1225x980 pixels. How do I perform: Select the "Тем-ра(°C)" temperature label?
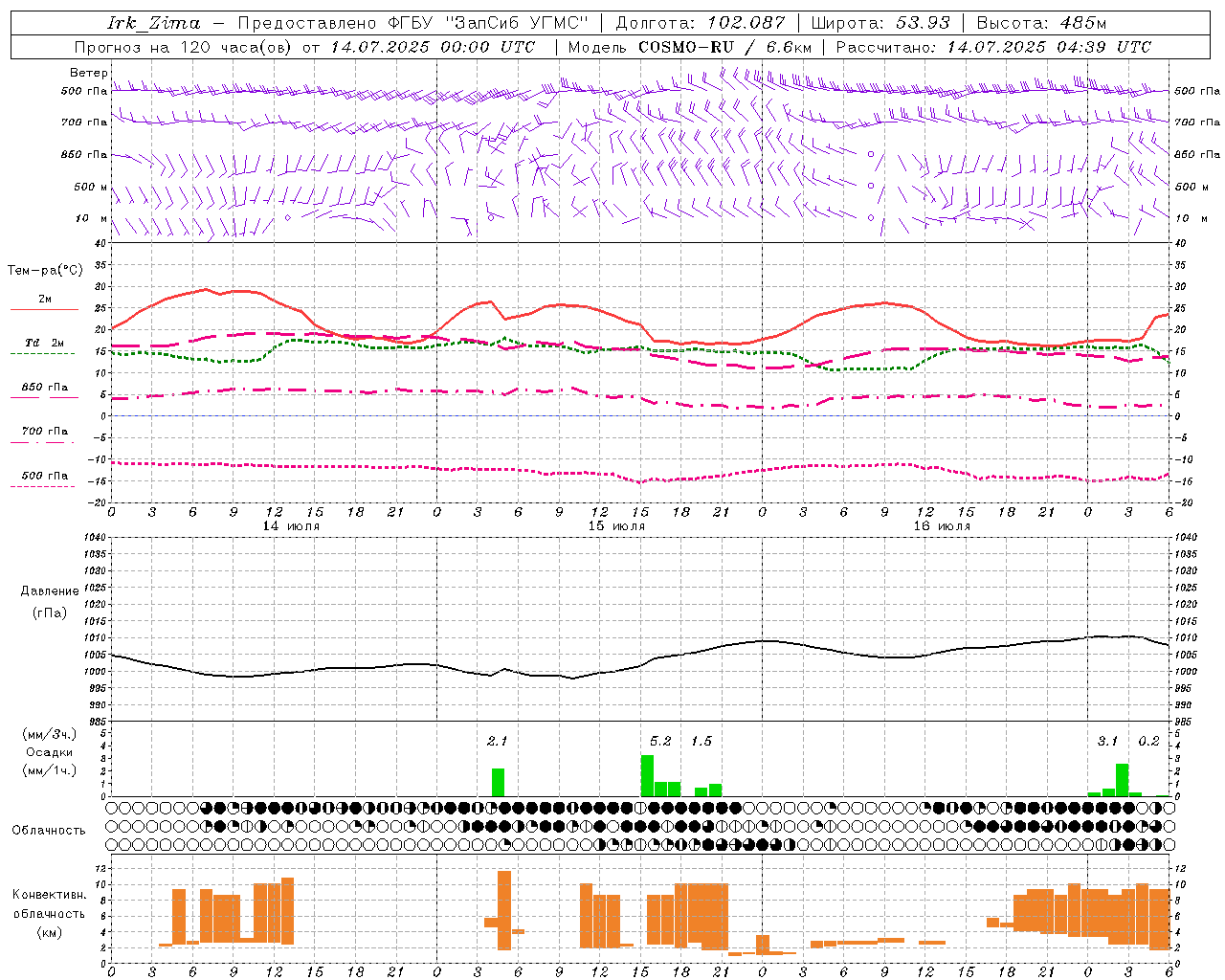45,271
